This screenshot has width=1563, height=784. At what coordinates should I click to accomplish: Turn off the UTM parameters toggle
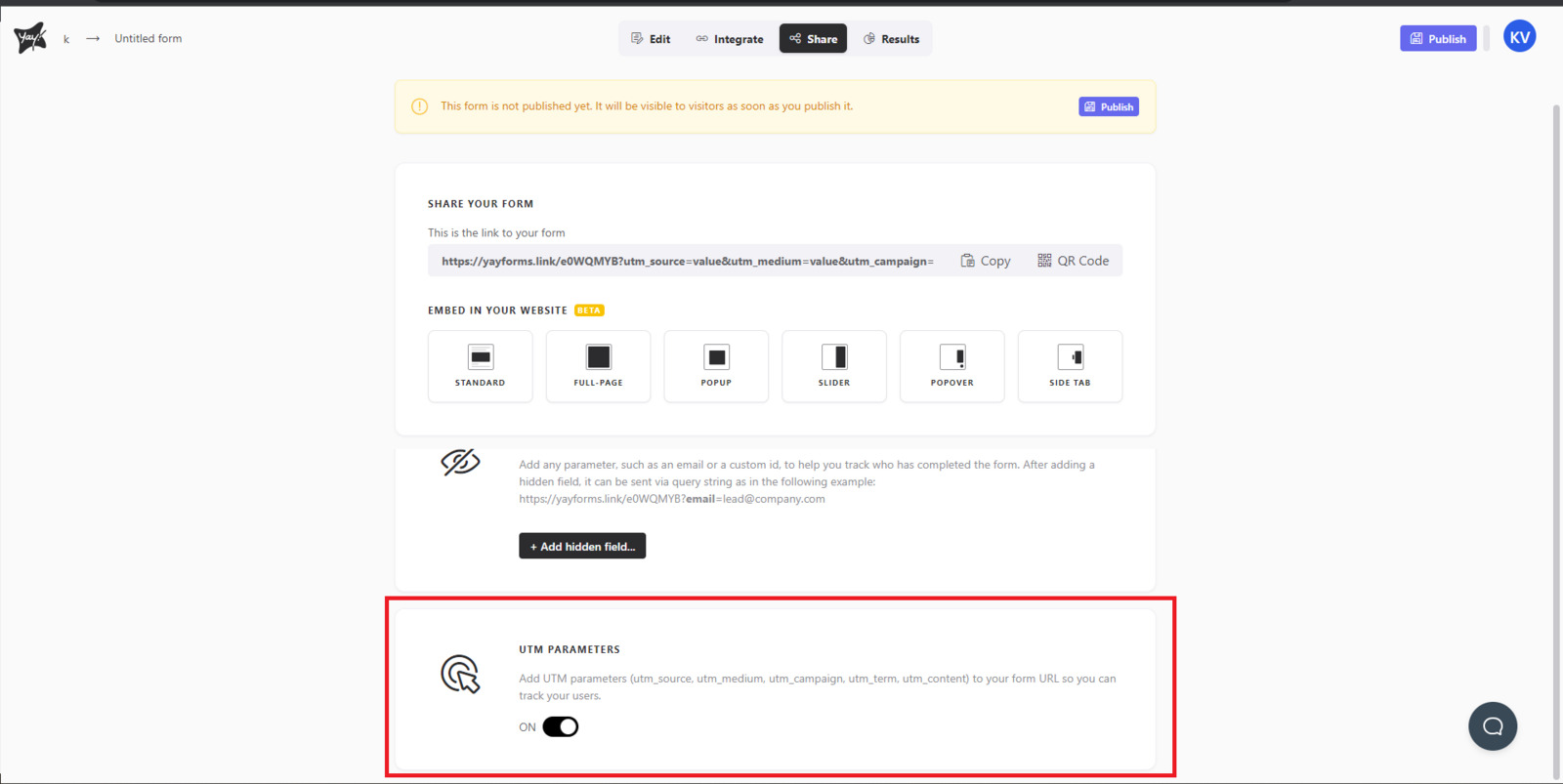pos(561,727)
